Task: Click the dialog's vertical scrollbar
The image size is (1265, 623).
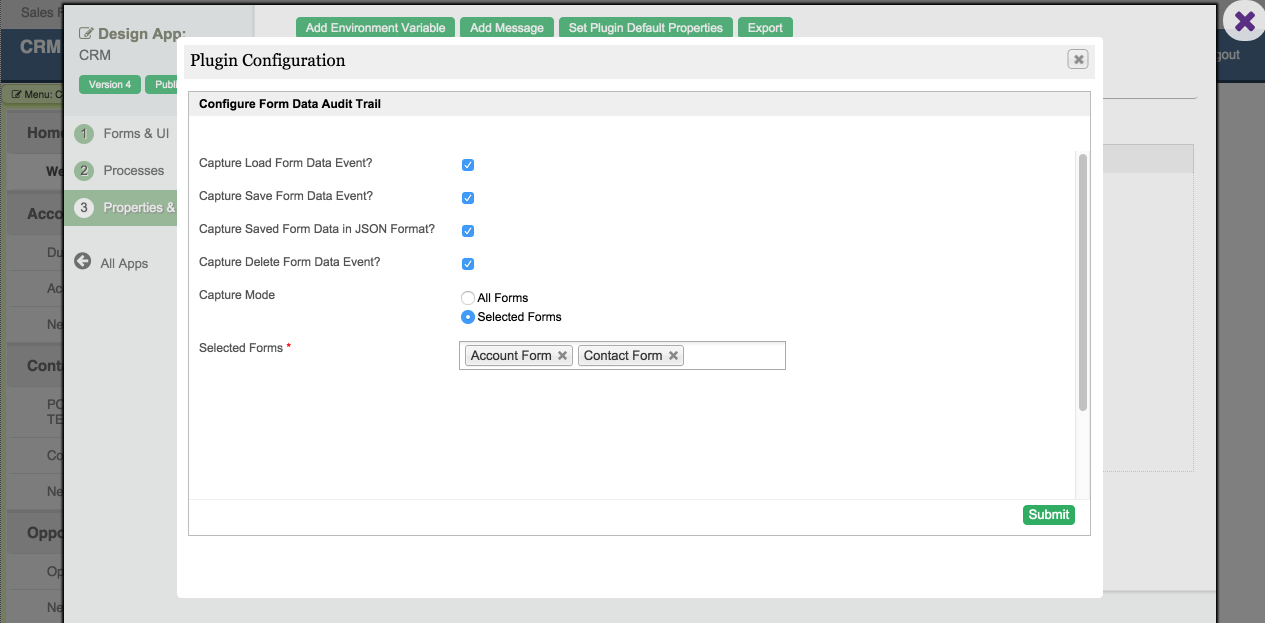Action: [1083, 281]
